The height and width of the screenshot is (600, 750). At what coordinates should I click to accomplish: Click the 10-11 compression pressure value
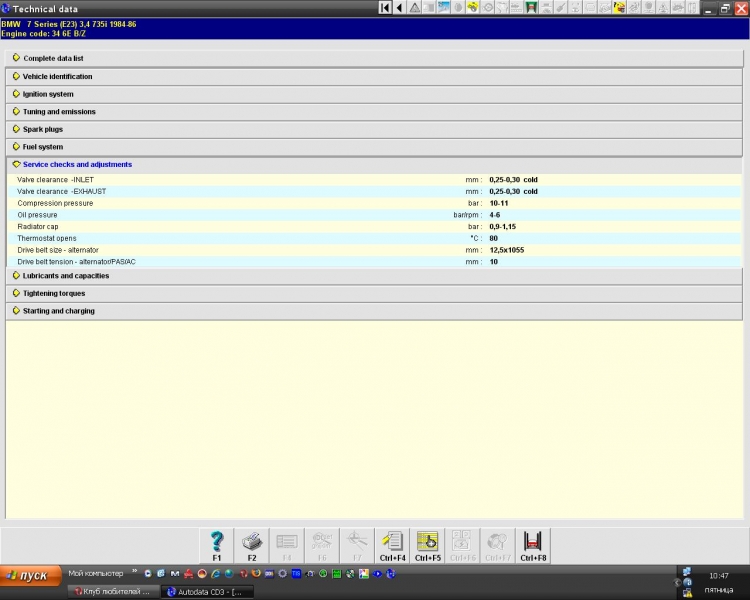[498, 203]
